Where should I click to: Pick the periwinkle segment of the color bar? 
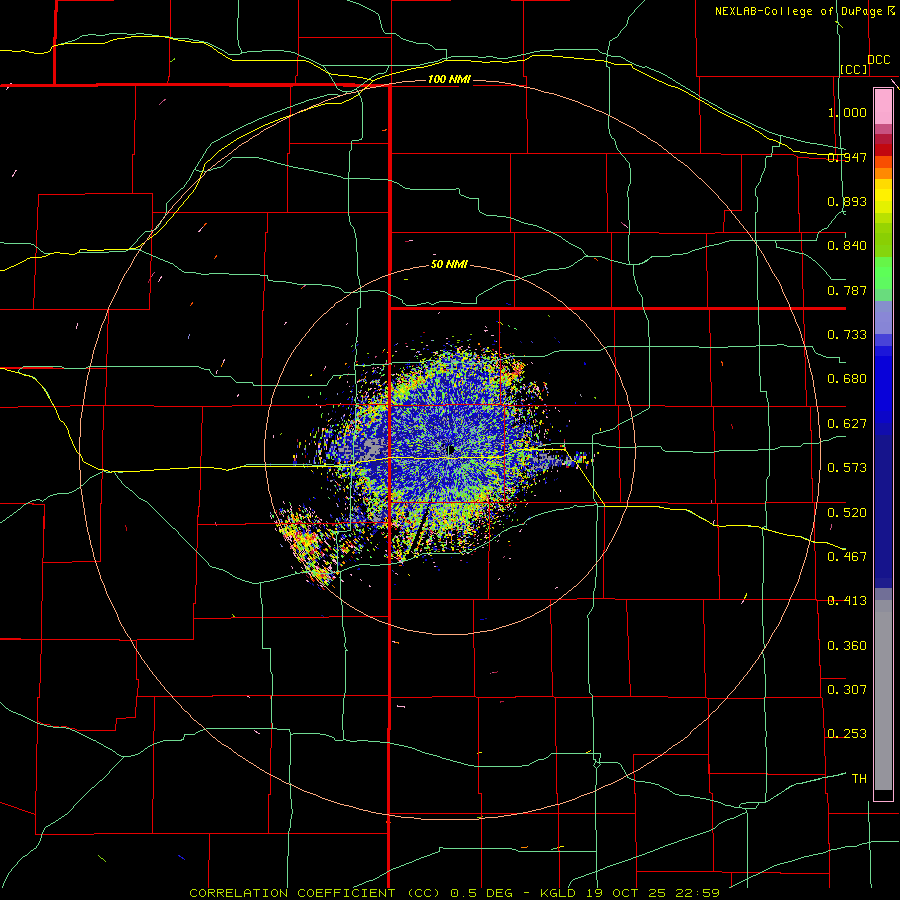click(x=883, y=318)
